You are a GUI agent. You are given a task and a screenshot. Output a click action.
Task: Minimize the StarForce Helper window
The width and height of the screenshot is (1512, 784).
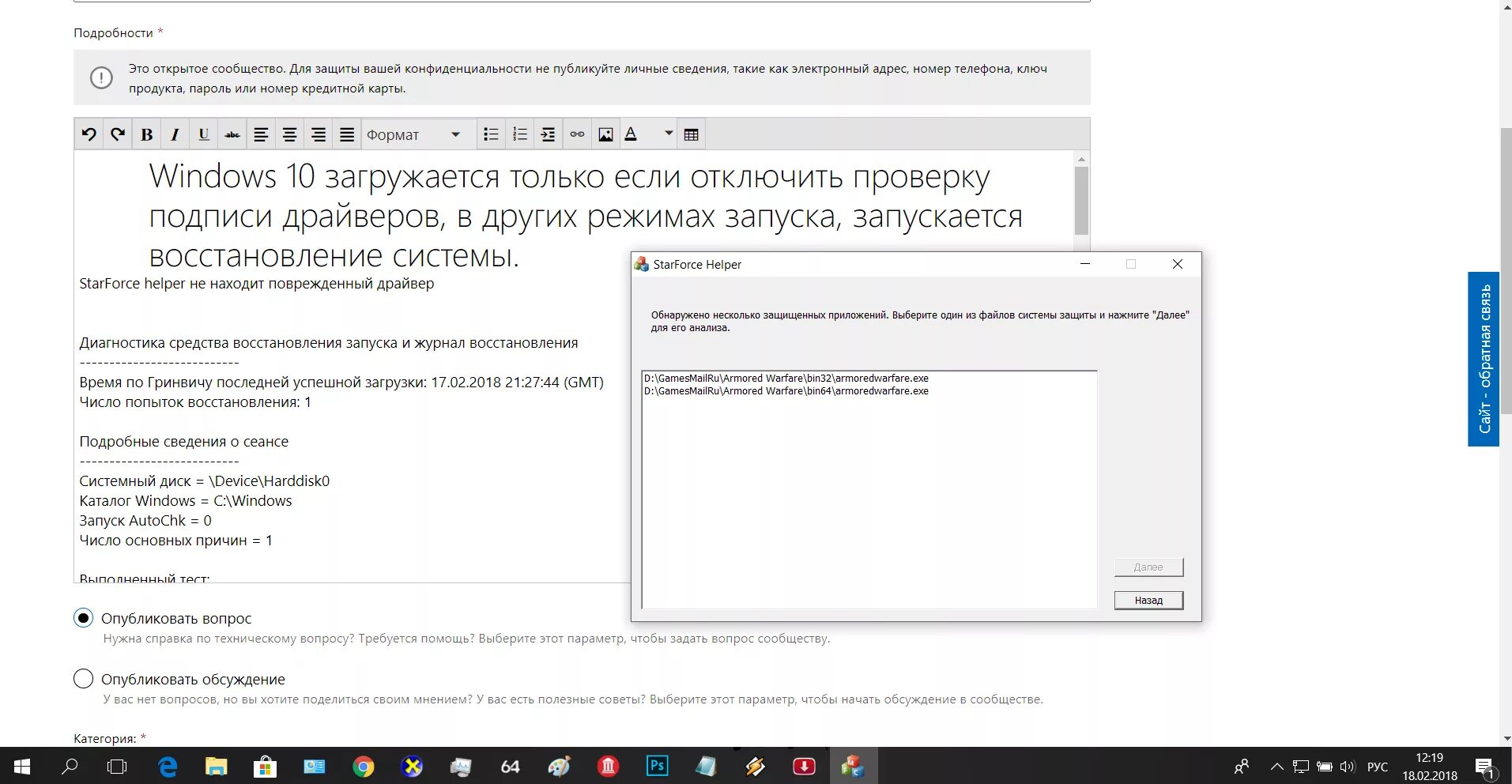coord(1085,264)
